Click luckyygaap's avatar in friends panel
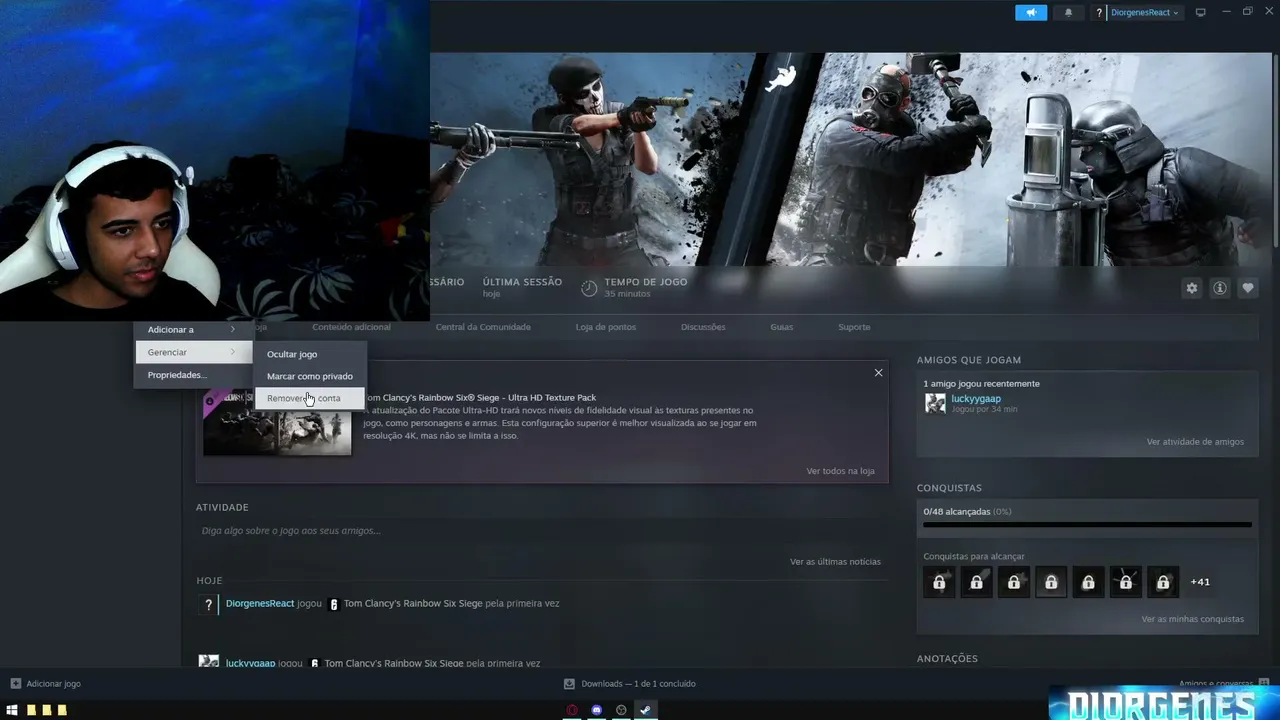 click(935, 403)
